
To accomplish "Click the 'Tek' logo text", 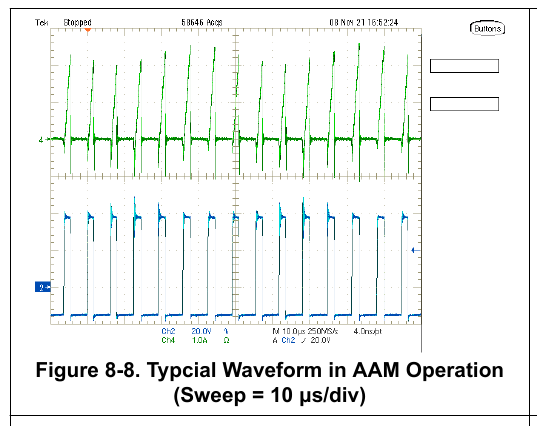I will coord(41,23).
